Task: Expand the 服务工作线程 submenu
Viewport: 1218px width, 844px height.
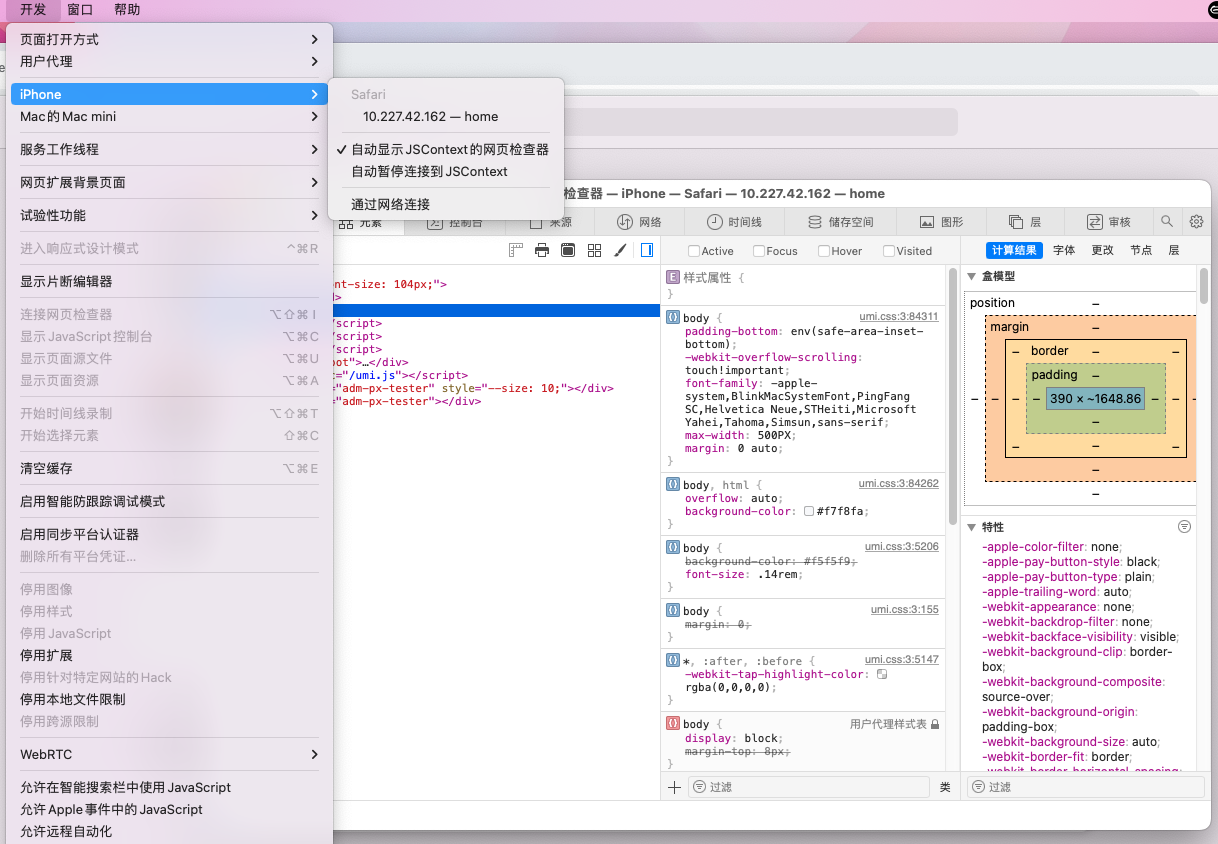Action: pyautogui.click(x=169, y=149)
